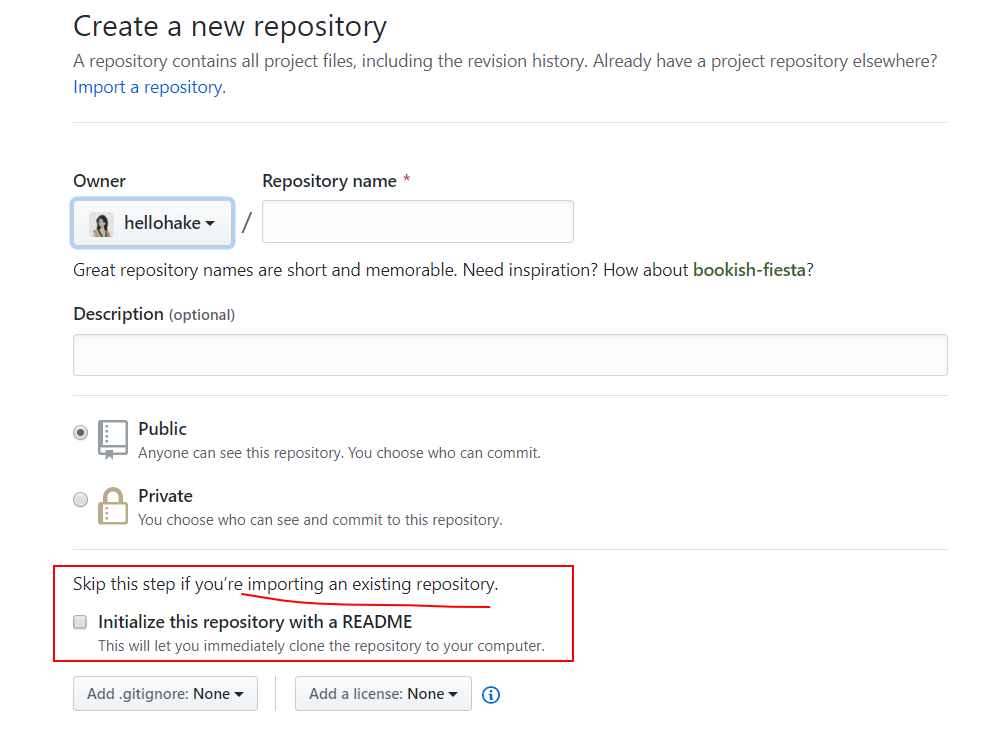1007x734 pixels.
Task: Click the Owner label
Action: pyautogui.click(x=100, y=181)
